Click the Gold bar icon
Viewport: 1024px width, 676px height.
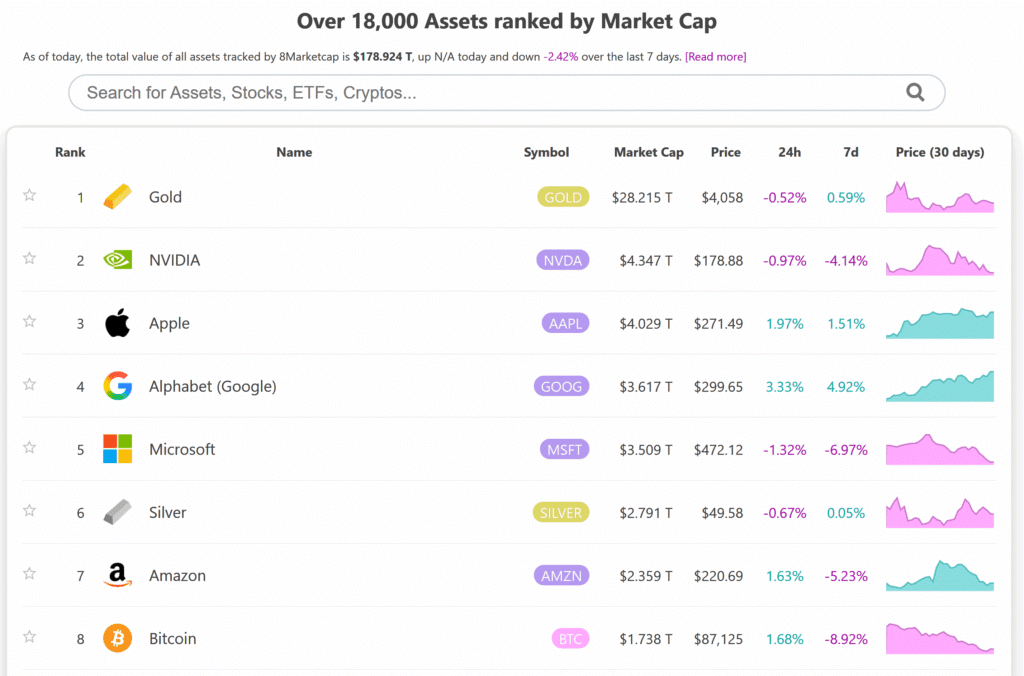(x=116, y=197)
